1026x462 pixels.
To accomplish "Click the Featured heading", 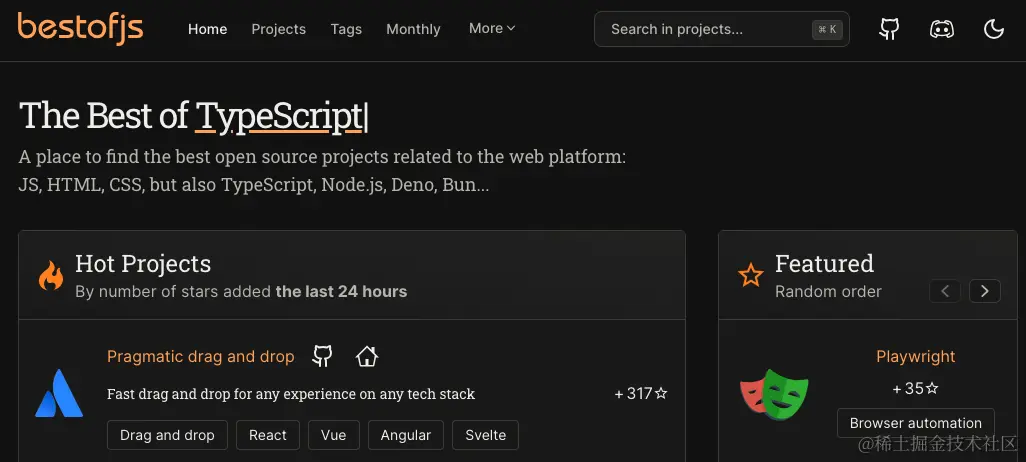I will pos(824,264).
